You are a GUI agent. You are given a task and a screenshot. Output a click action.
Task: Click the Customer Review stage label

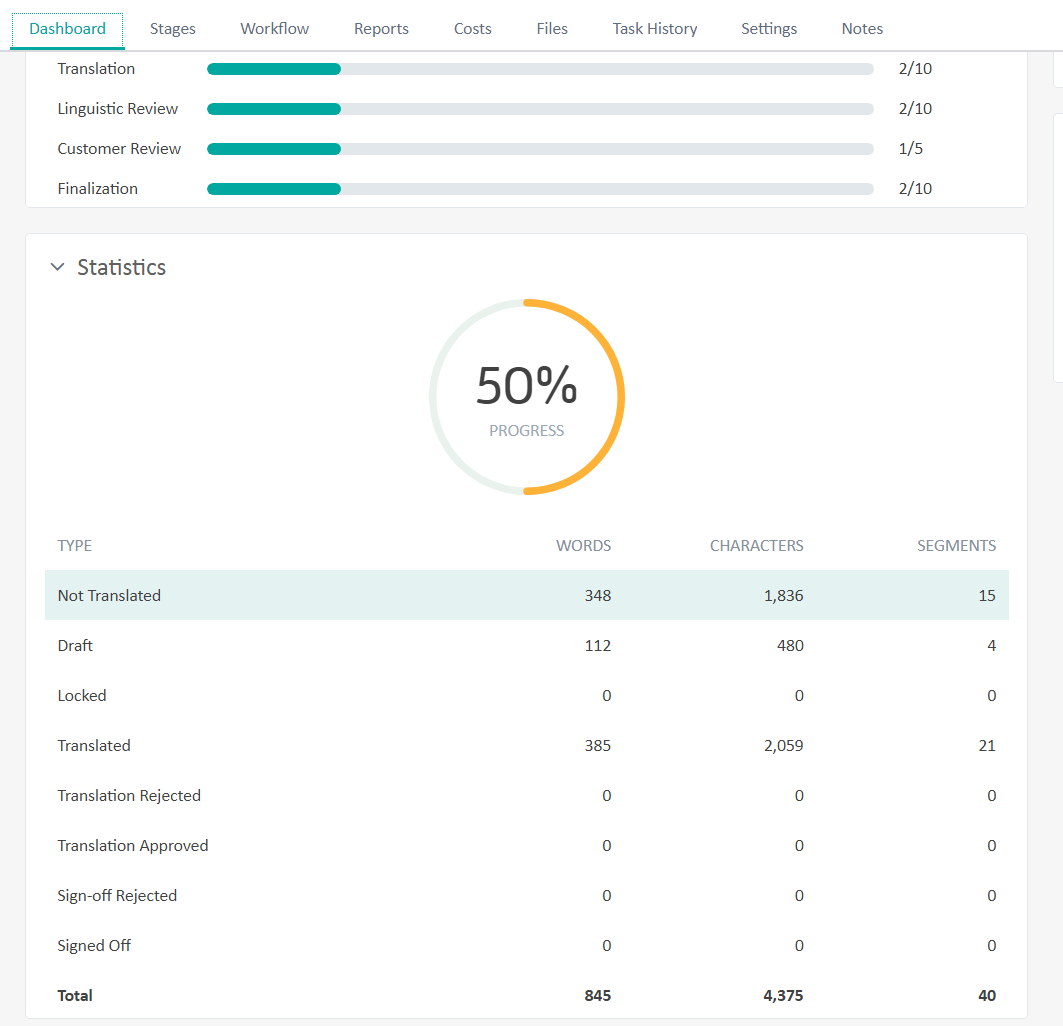point(119,148)
